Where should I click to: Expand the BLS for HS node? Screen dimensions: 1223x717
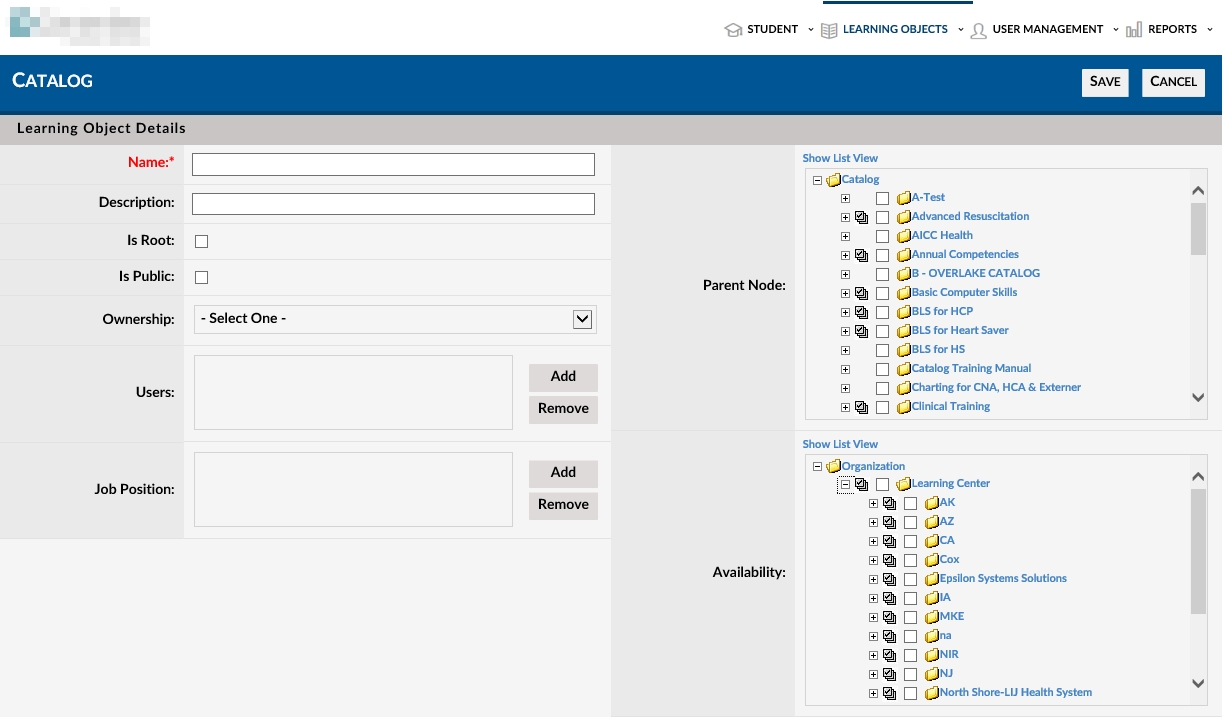click(x=845, y=350)
